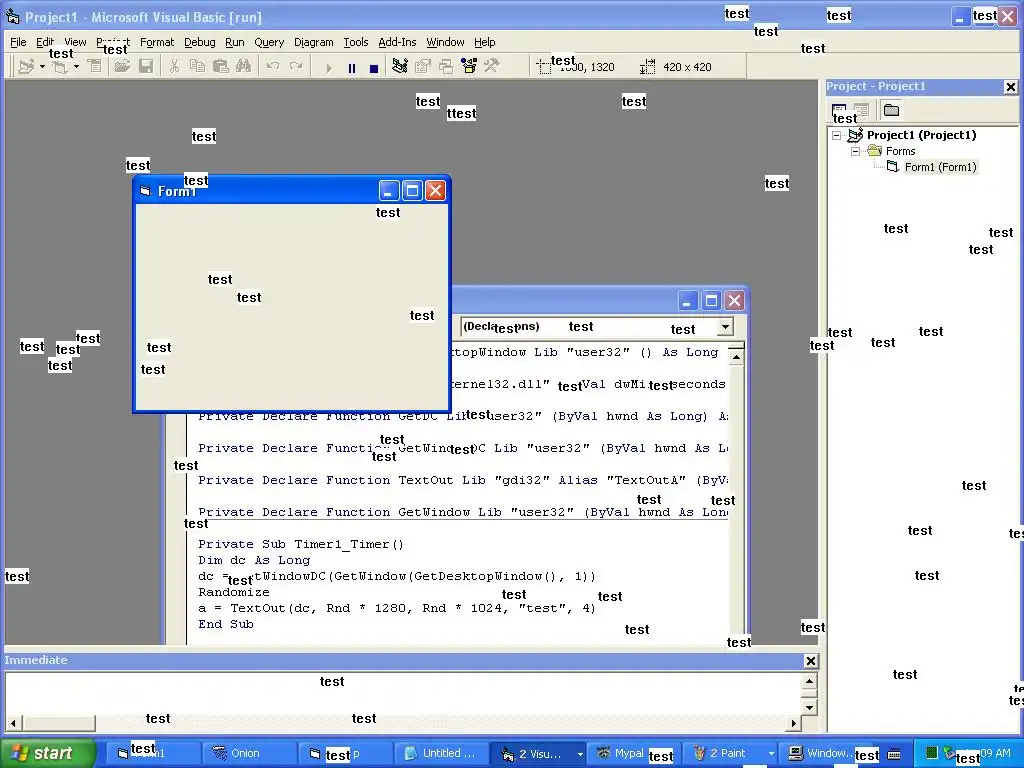
Task: Click the Paste clipboard icon
Action: tap(221, 66)
